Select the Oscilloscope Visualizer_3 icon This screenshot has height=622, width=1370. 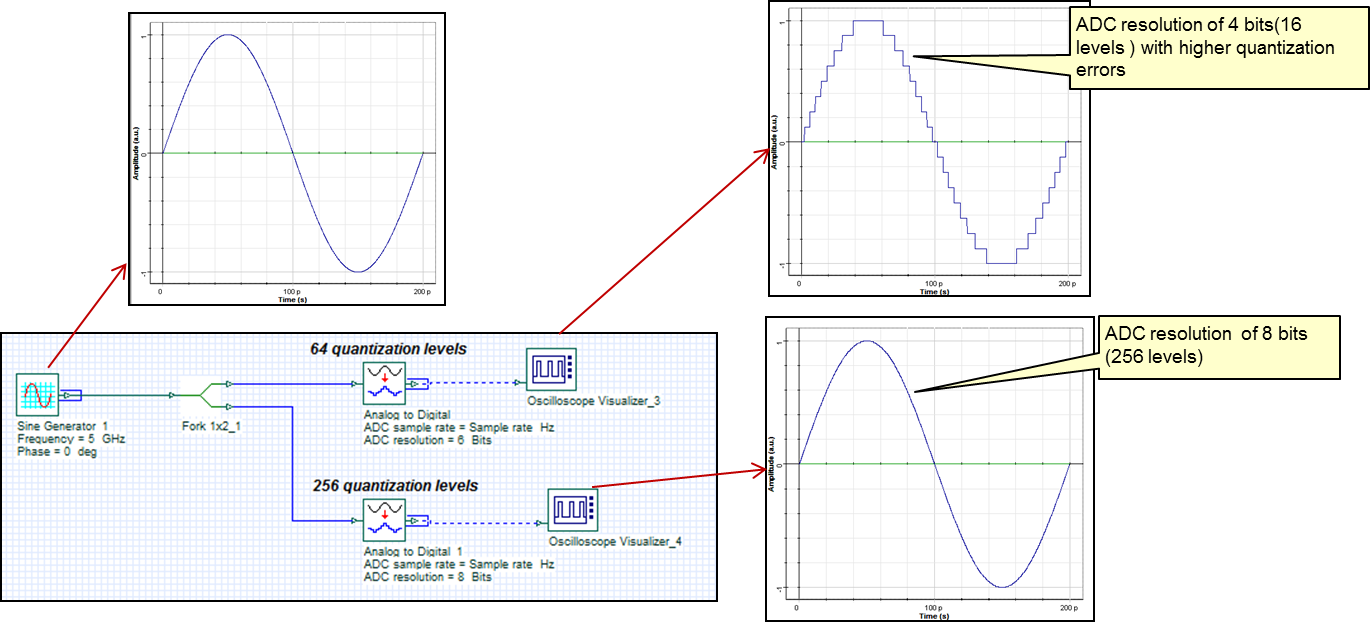[553, 368]
